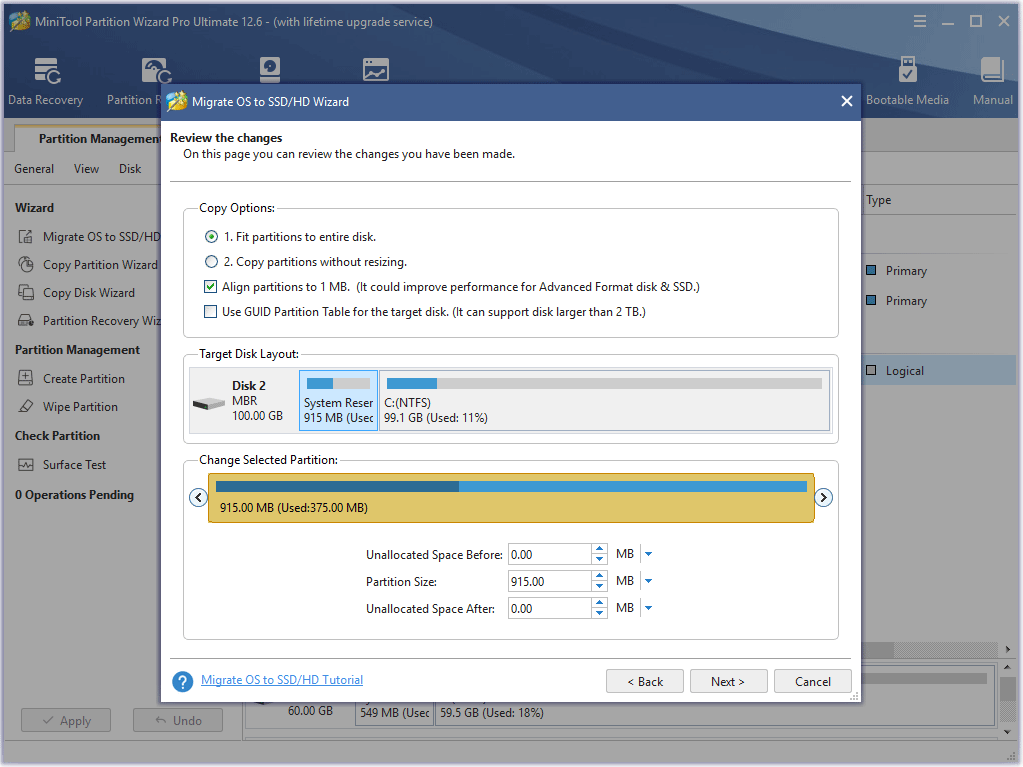Click 0 Operations Pending label
This screenshot has height=767, width=1023.
[74, 495]
